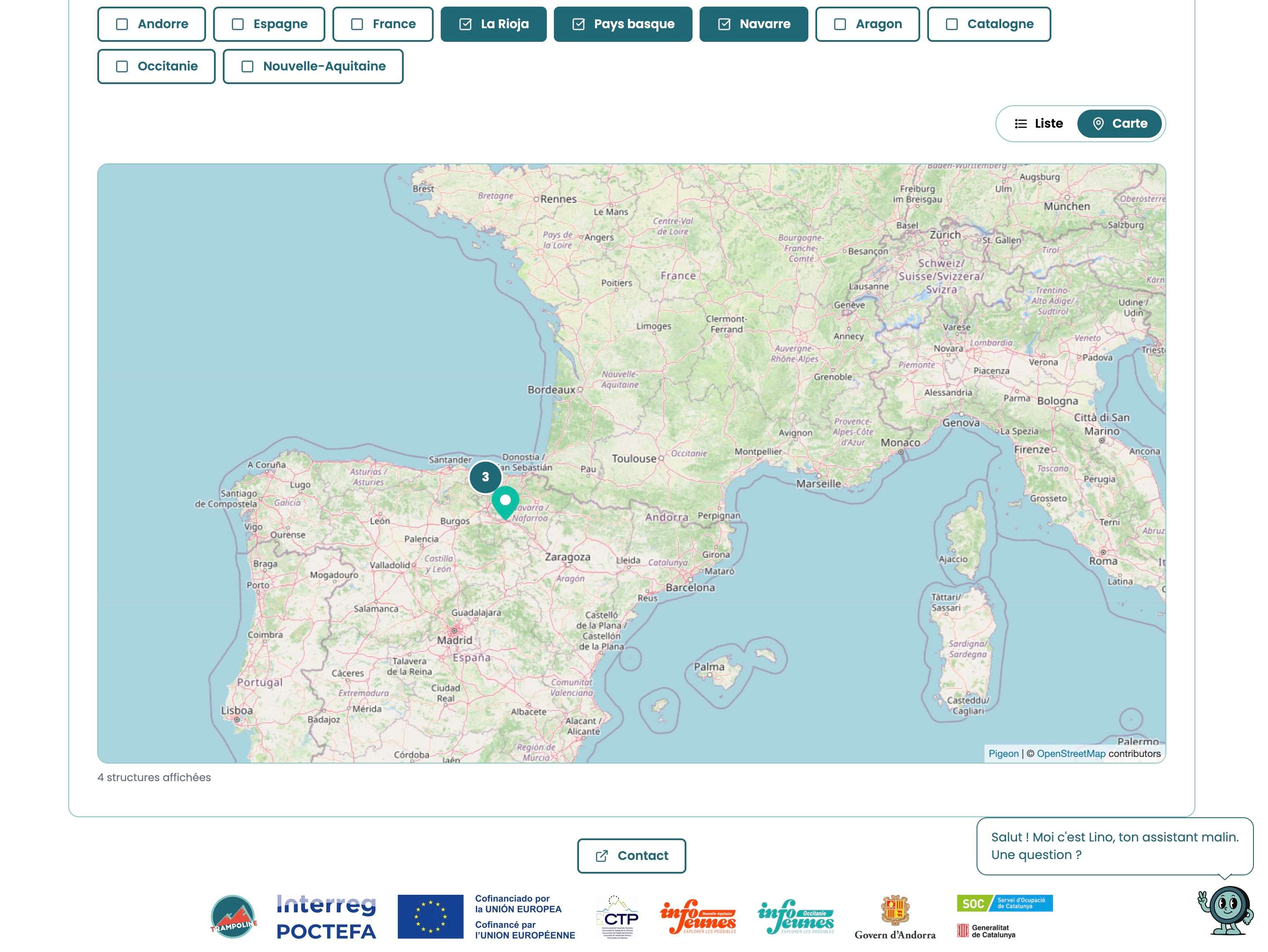Click the Zaragoza label on the map
The width and height of the screenshot is (1268, 952).
(568, 557)
